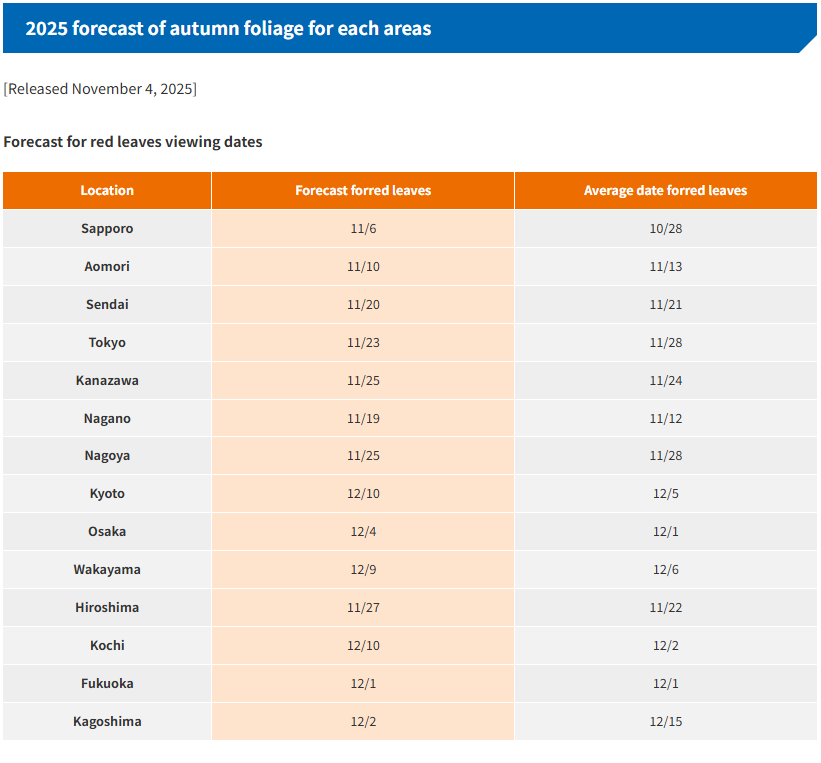
Task: Click the Average date for red leaves header
Action: point(665,190)
